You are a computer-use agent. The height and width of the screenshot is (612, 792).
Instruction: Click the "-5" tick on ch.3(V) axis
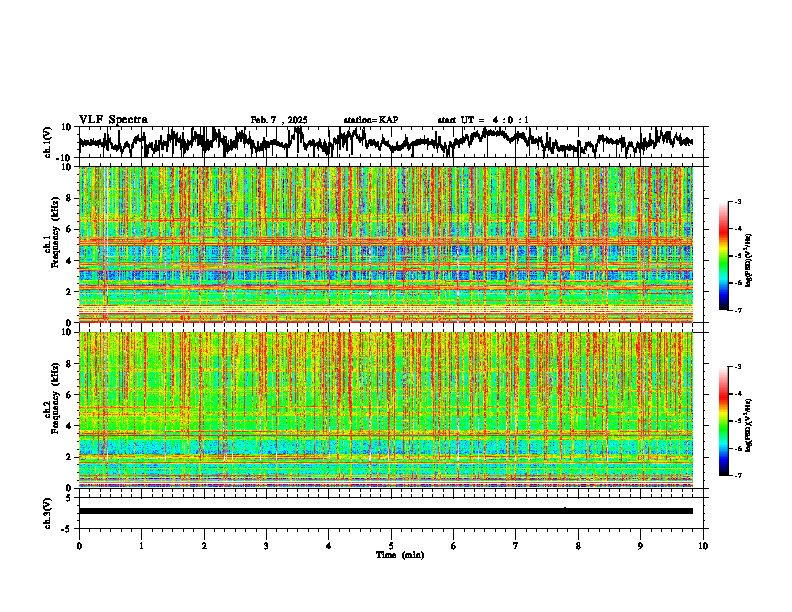click(68, 528)
